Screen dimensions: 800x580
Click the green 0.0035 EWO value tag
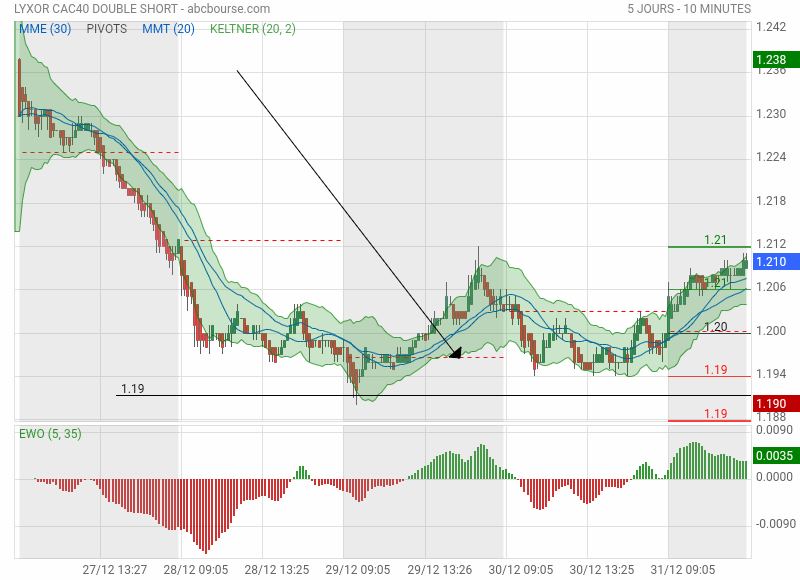coord(776,455)
